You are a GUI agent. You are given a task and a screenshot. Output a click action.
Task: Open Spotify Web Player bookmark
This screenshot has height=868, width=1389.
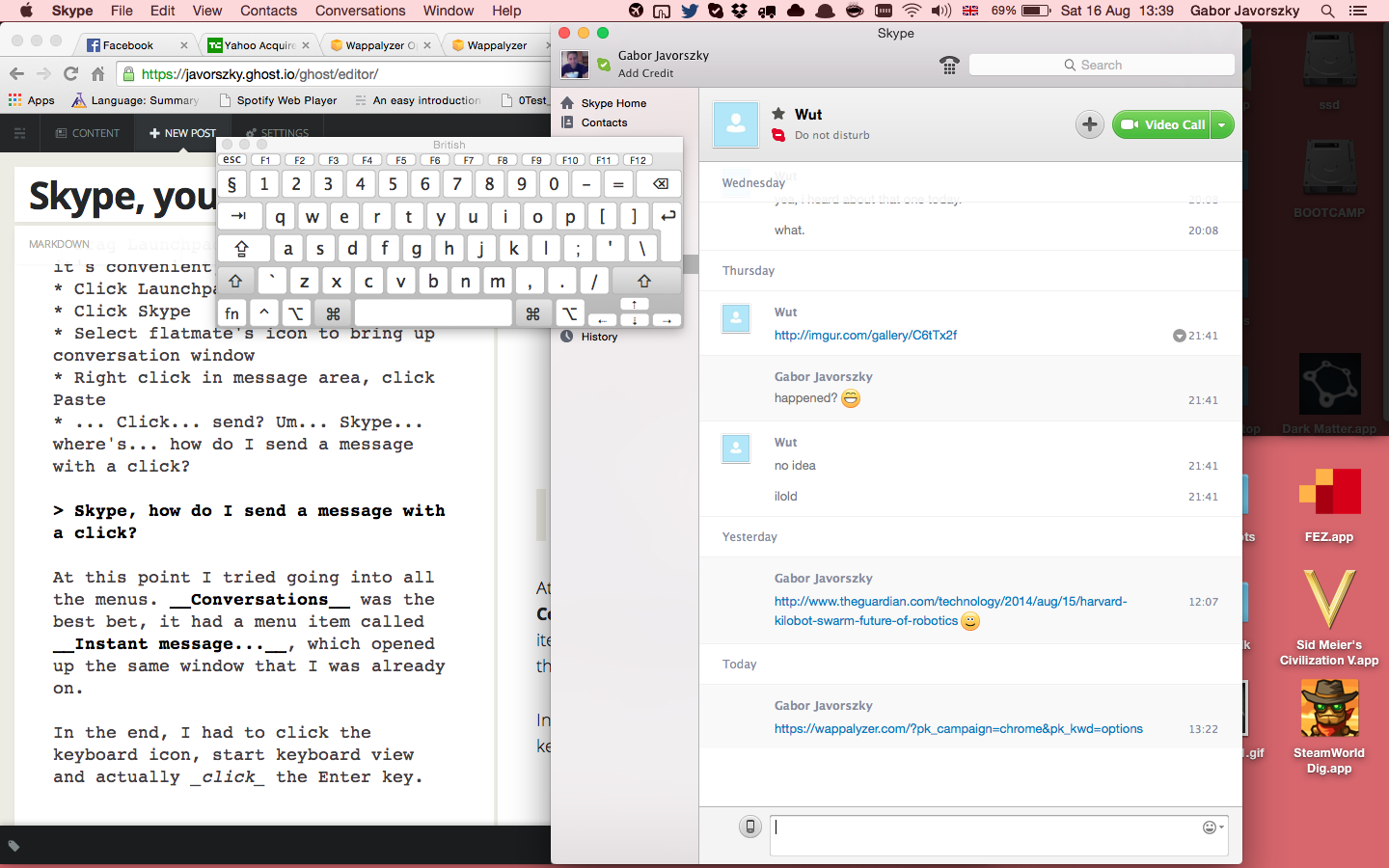click(x=278, y=100)
